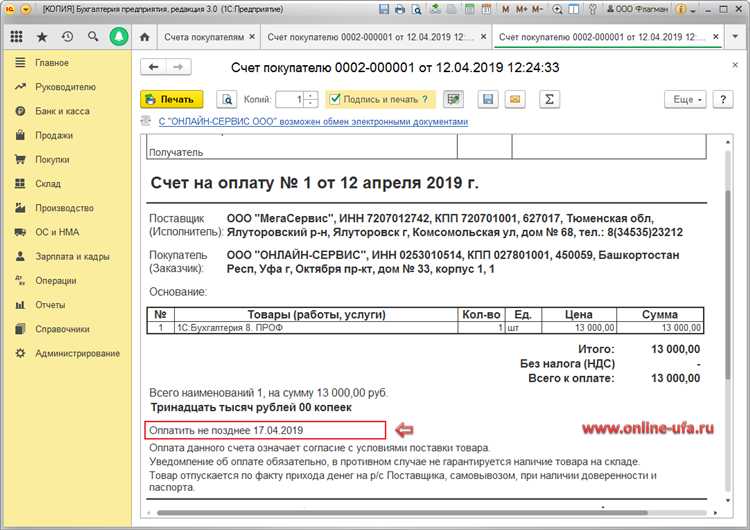Screen dimensions: 750x530
Task: Expand the open tabs list arrow
Action: tap(736, 37)
